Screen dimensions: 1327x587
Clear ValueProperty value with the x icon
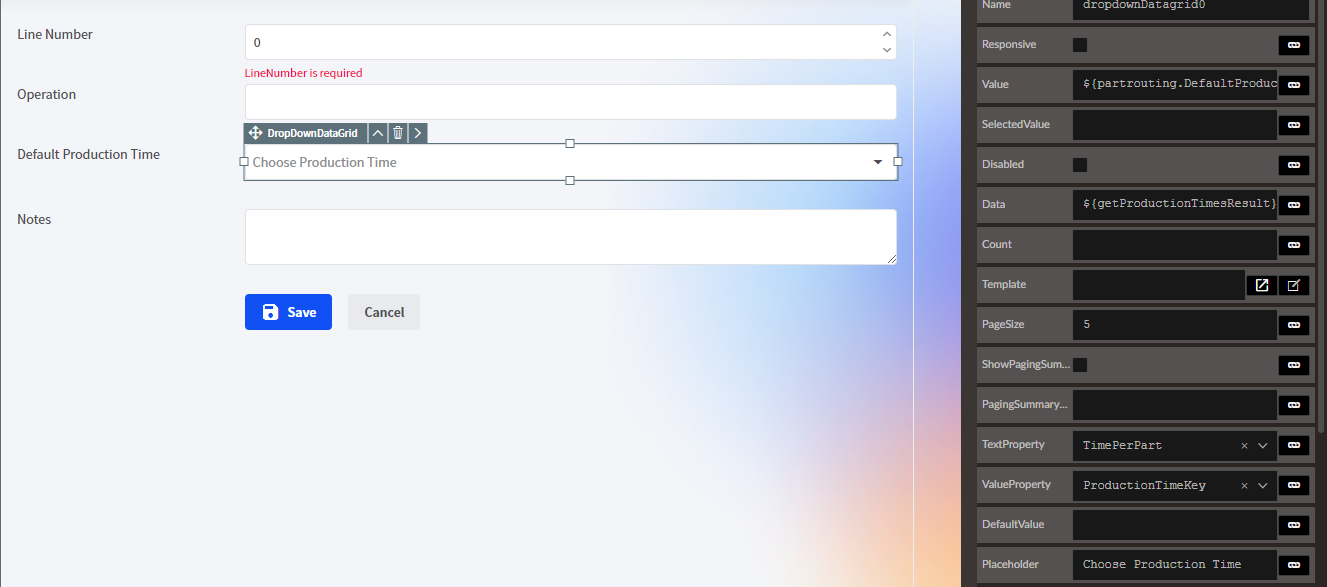1244,485
